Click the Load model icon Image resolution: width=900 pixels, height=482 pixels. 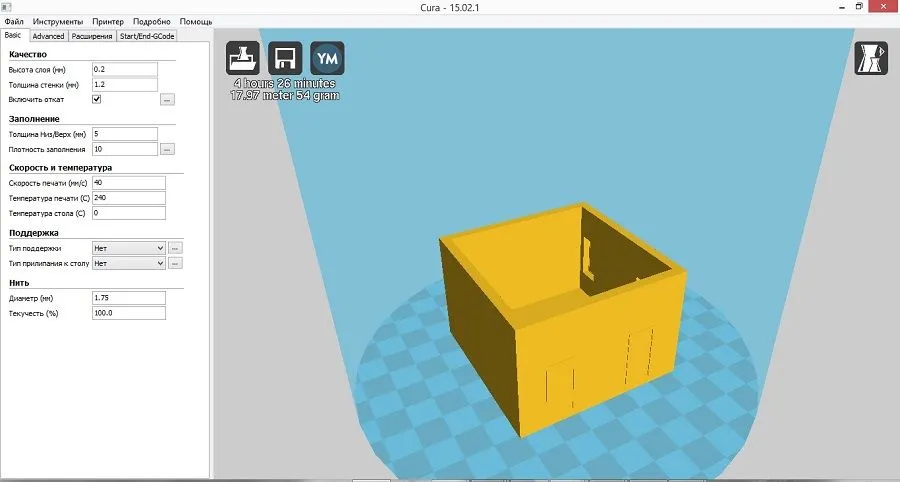[244, 58]
